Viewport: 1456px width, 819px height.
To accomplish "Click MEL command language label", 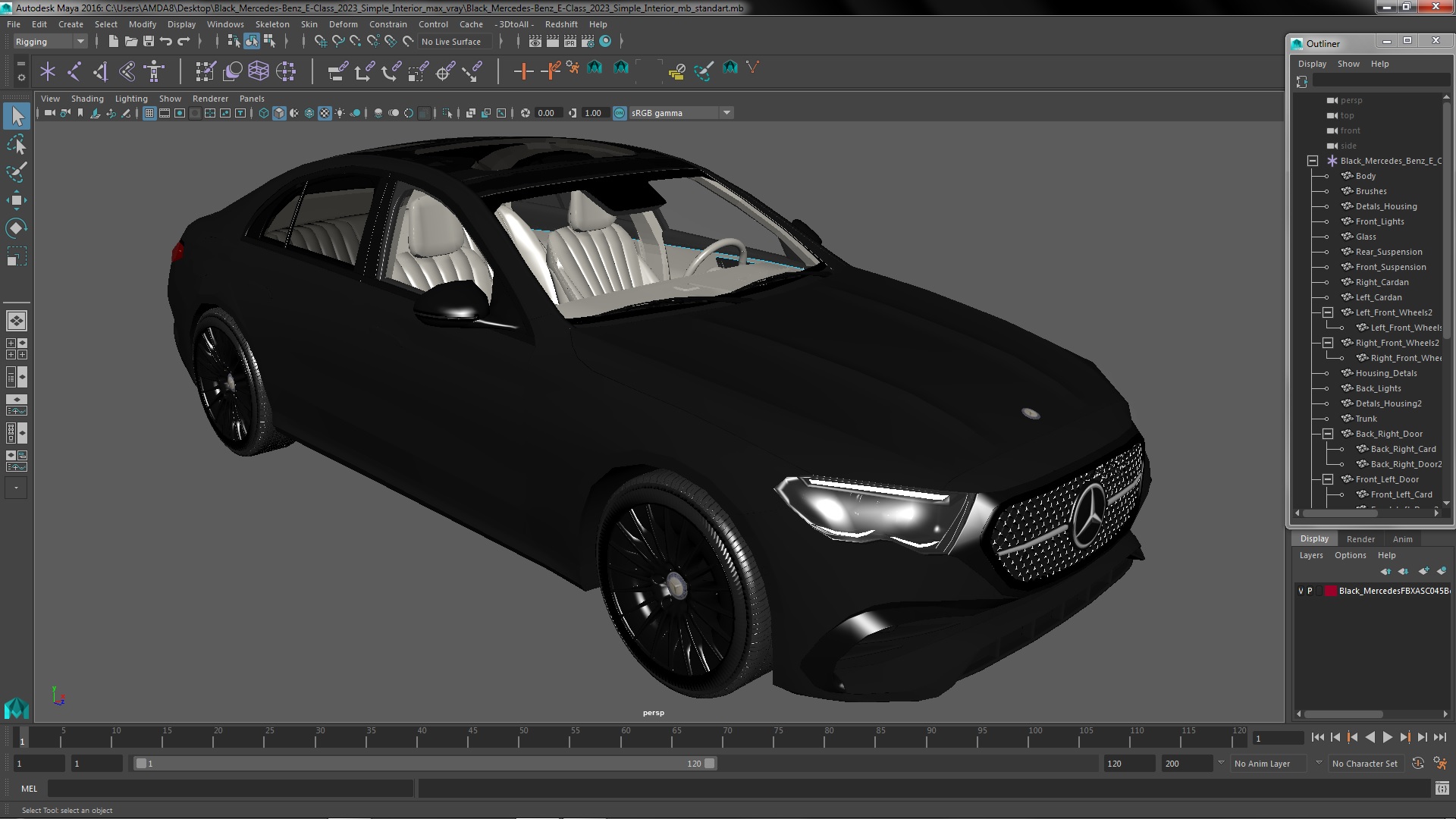I will pos(29,789).
